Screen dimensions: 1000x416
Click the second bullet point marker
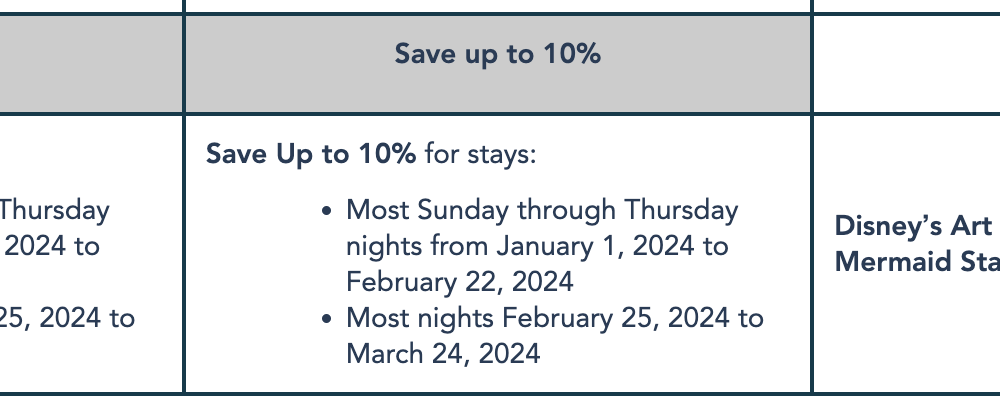pyautogui.click(x=327, y=319)
